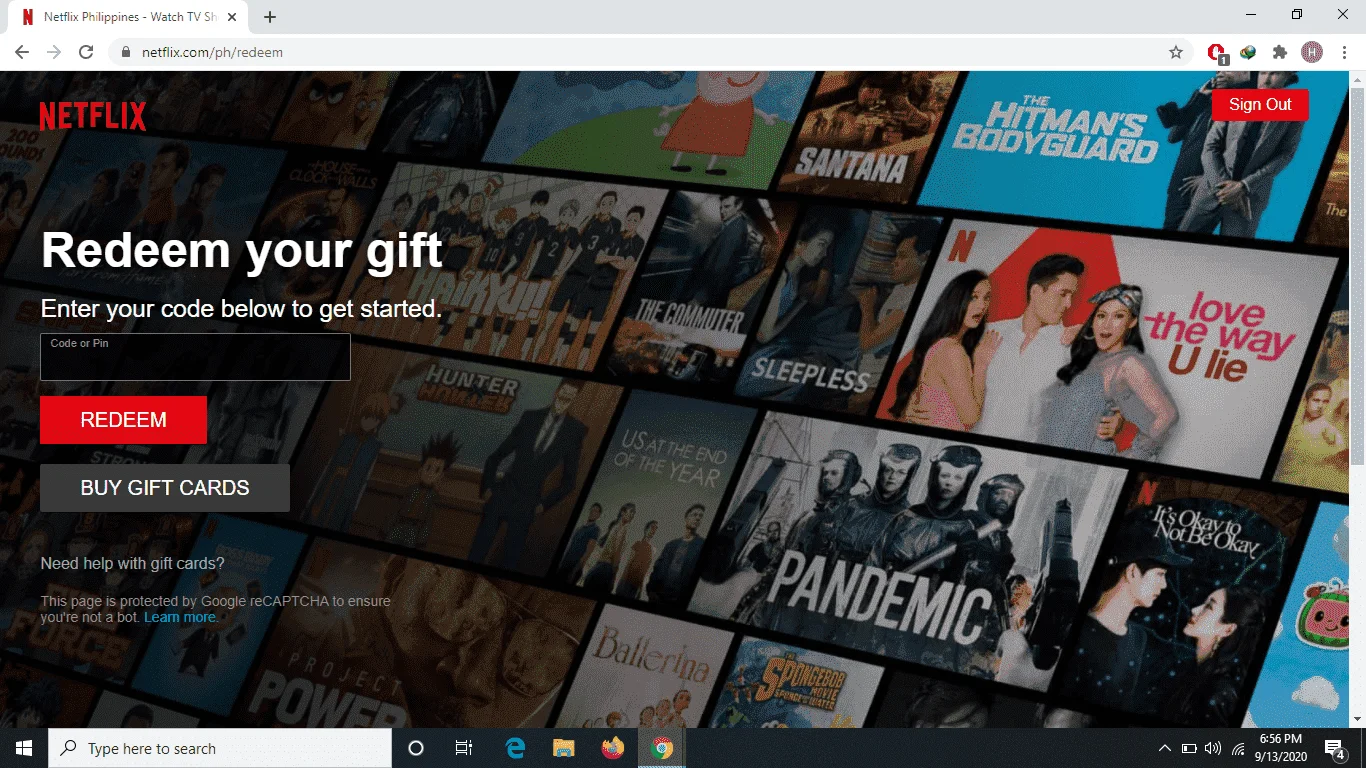Restore down the Chrome window

pos(1297,15)
